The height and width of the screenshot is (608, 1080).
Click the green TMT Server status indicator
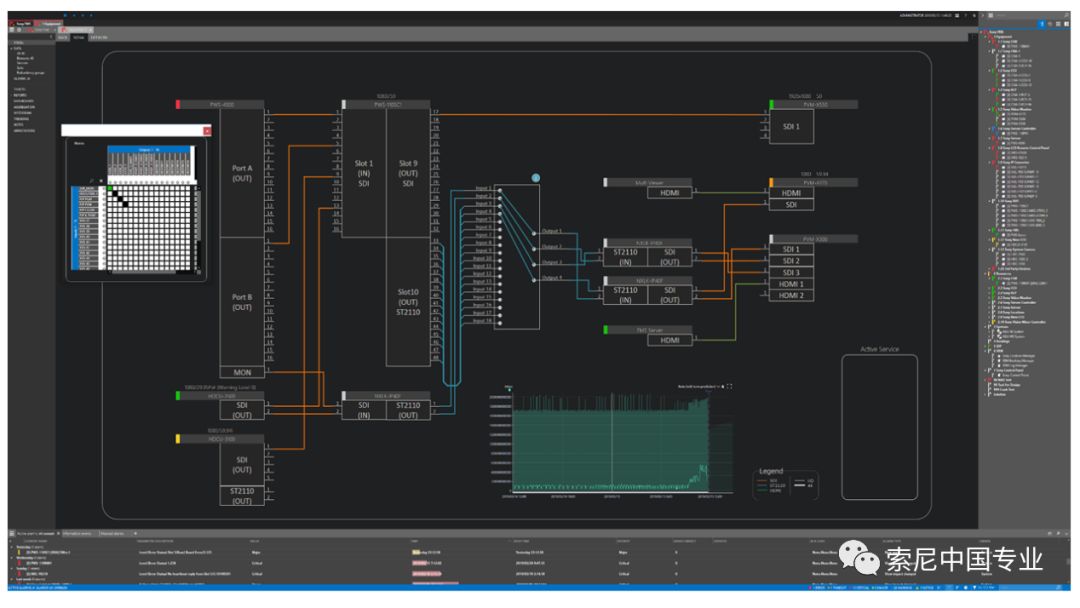605,330
